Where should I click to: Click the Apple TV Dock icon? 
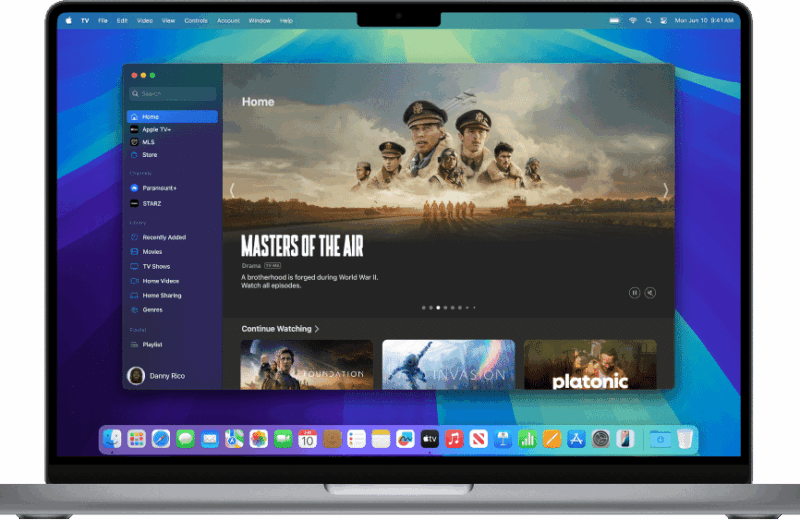pos(430,439)
